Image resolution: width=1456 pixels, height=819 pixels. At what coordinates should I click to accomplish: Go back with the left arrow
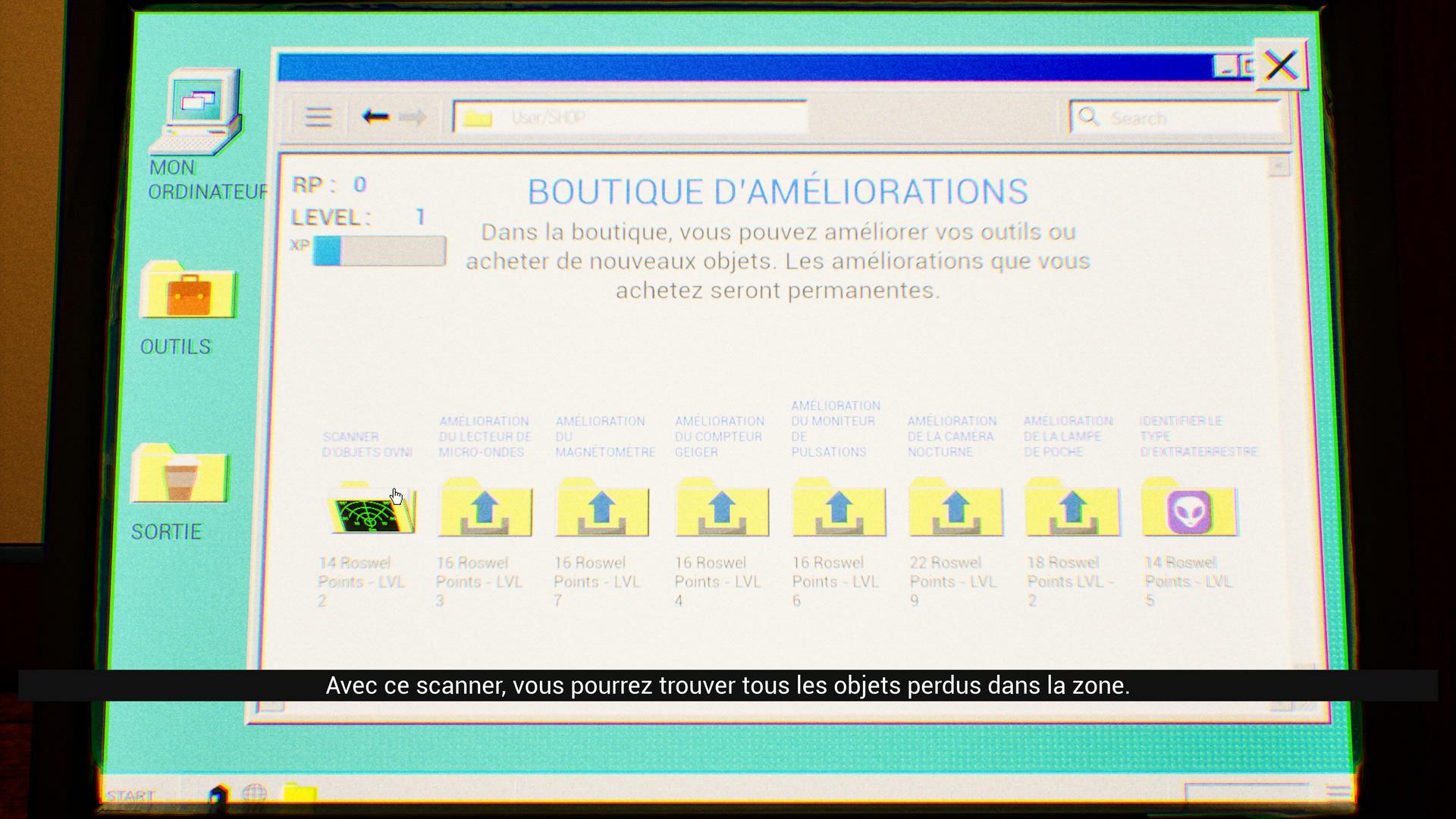(375, 117)
